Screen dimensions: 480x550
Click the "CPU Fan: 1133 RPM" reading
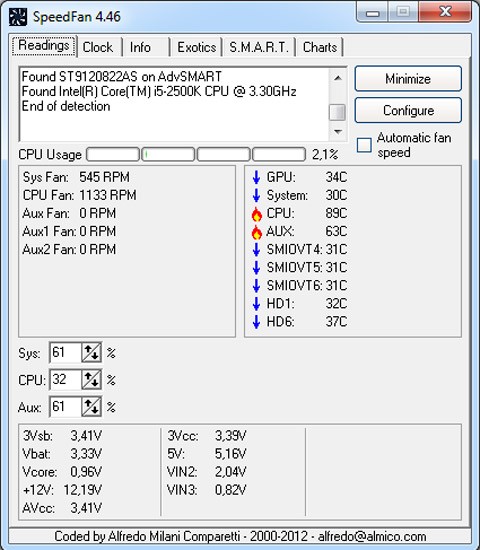pos(79,195)
